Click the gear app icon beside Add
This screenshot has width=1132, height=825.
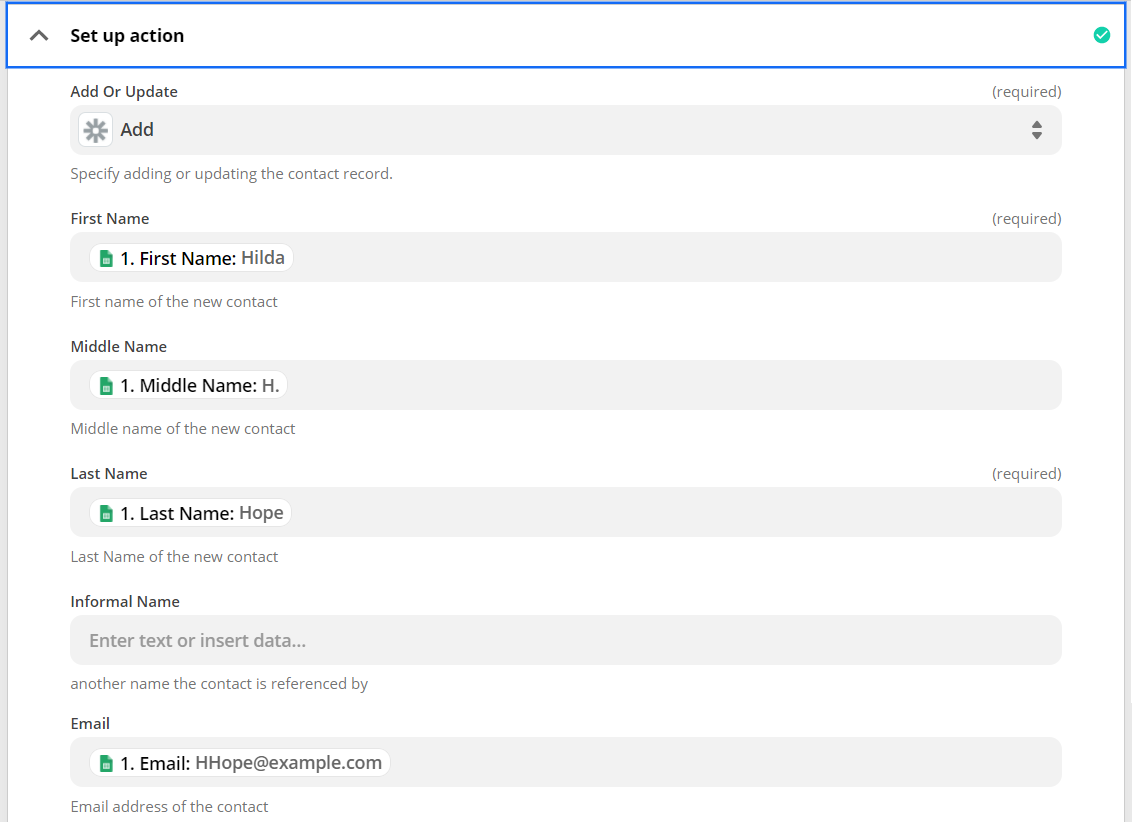96,130
